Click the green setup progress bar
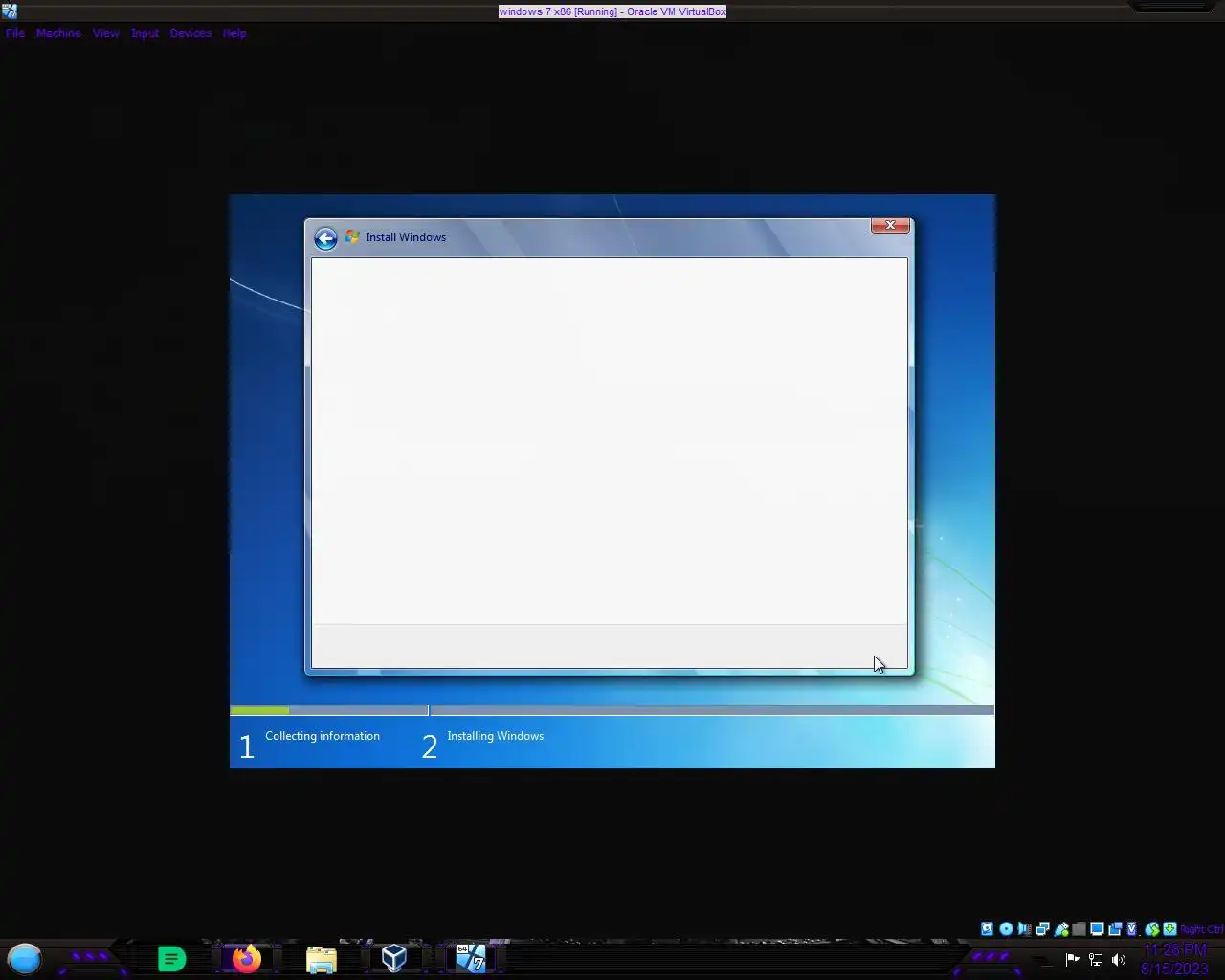Viewport: 1225px width, 980px height. click(259, 710)
